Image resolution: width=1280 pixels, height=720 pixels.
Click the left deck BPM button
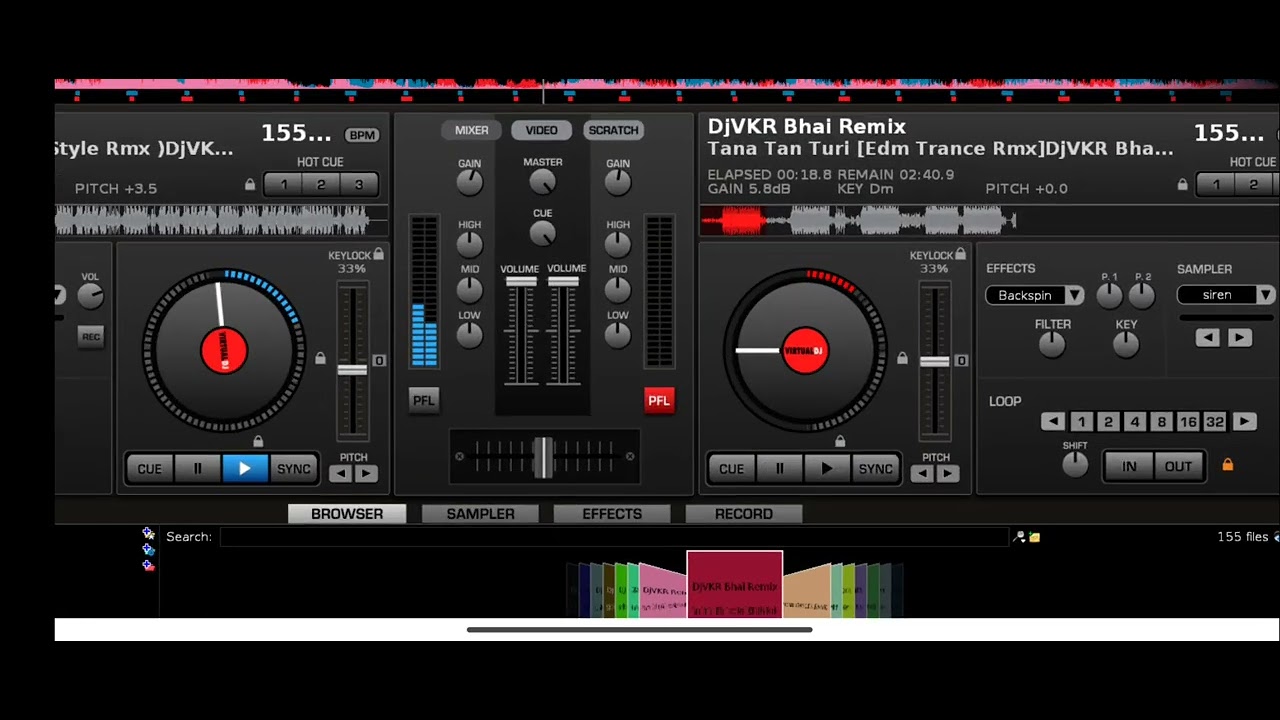tap(361, 135)
